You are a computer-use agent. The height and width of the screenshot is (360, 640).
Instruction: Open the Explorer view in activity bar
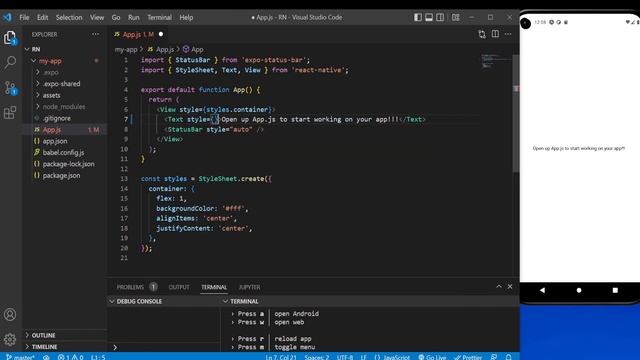coord(10,38)
